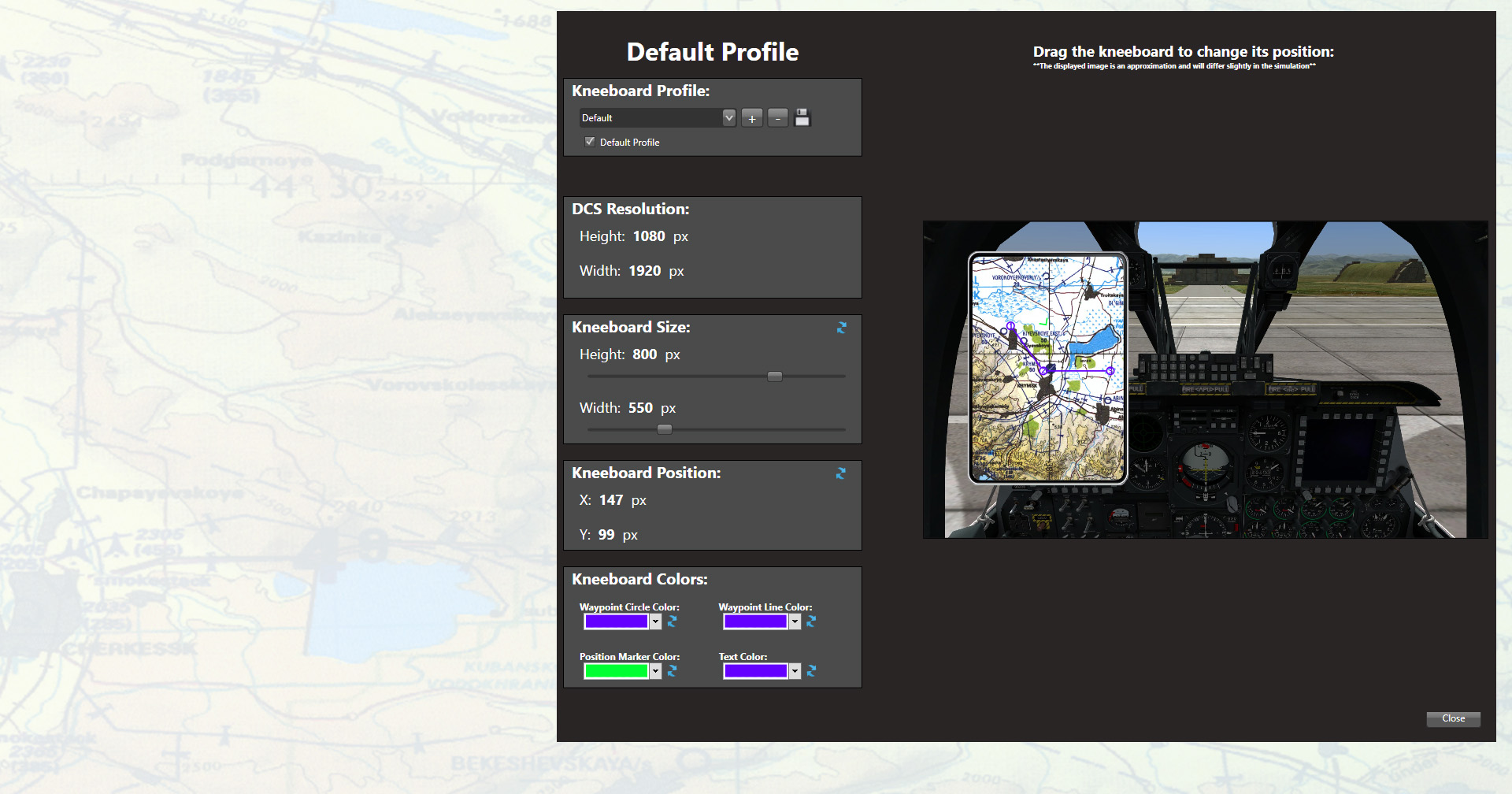Screen dimensions: 1512x794
Task: Click the kneeboard height value 800
Action: click(x=645, y=354)
